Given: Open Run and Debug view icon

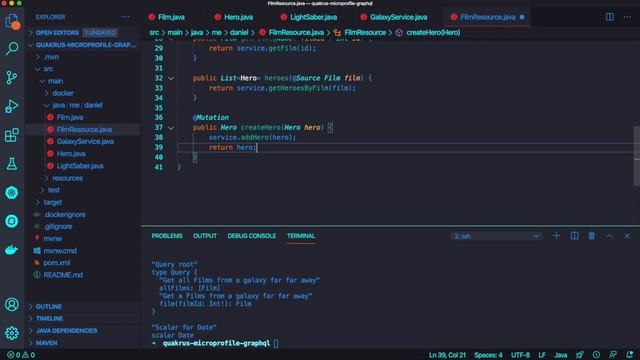Looking at the screenshot, I should pos(12,106).
